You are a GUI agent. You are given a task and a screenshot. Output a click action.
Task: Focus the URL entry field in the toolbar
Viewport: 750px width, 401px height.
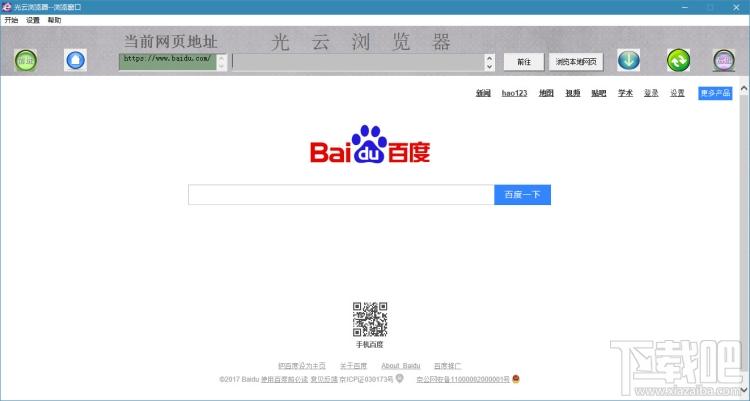[358, 62]
